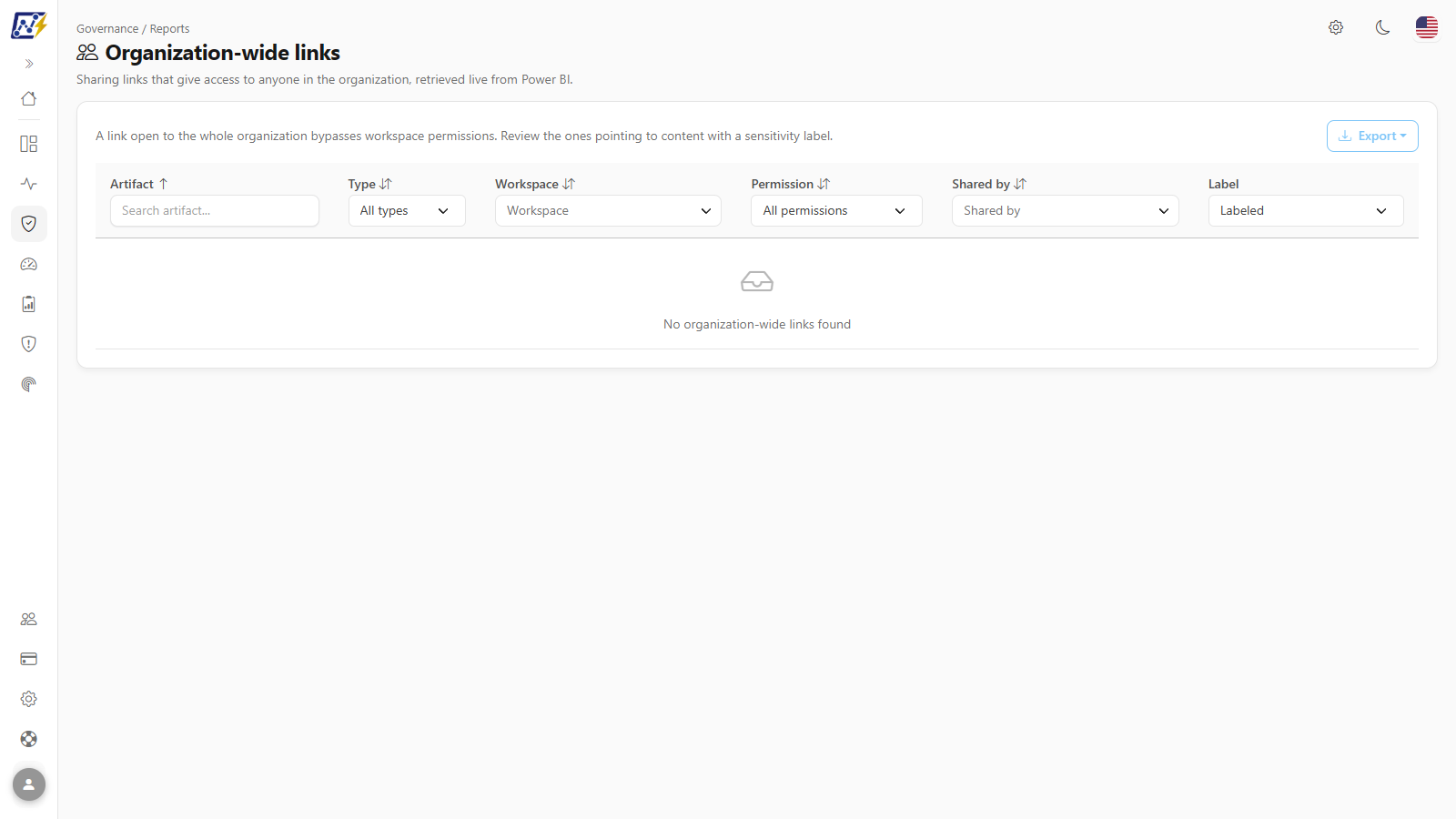Toggle dark mode with the moon icon
Viewport: 1456px width, 819px height.
[1382, 27]
